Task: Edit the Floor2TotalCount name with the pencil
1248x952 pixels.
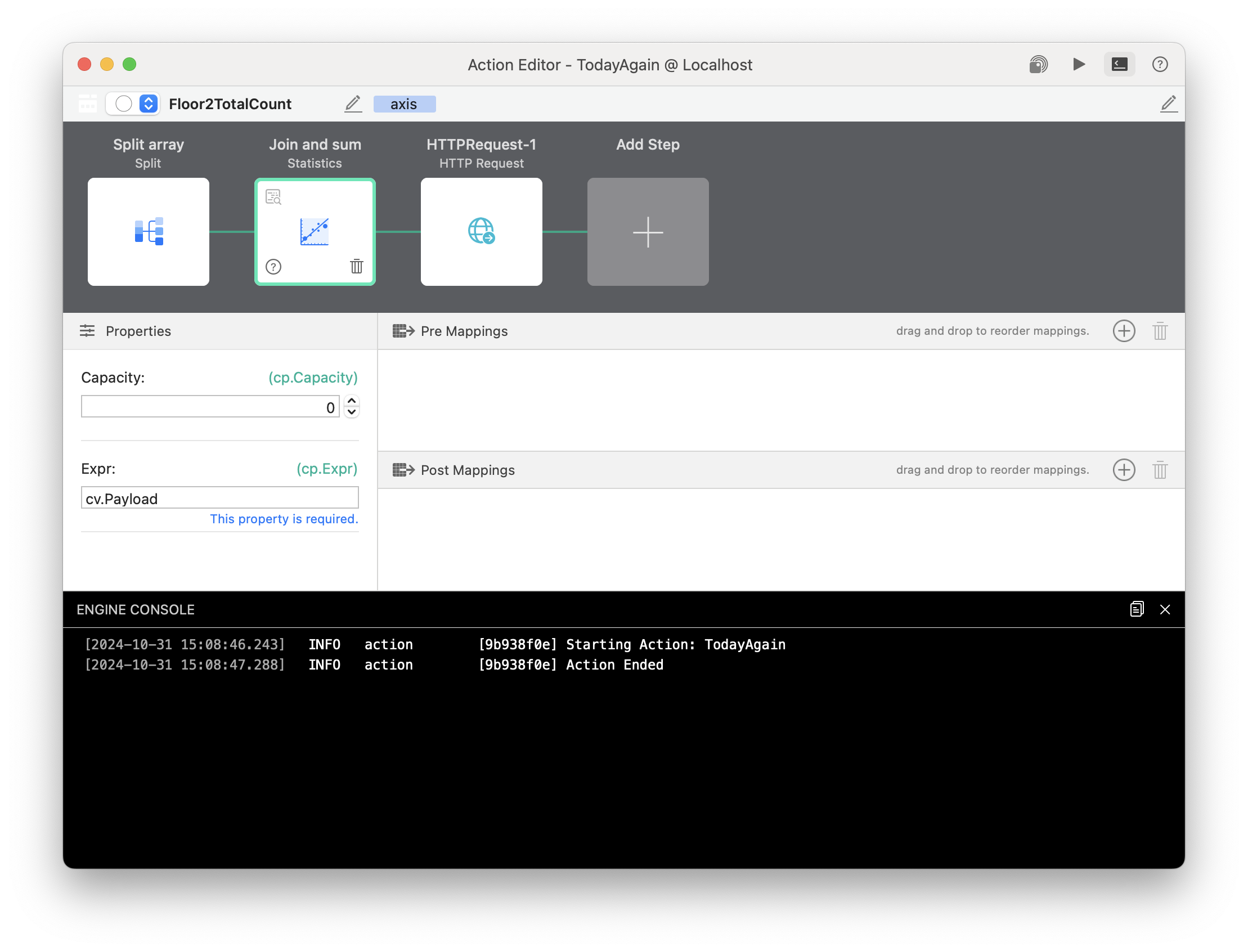Action: [x=353, y=104]
